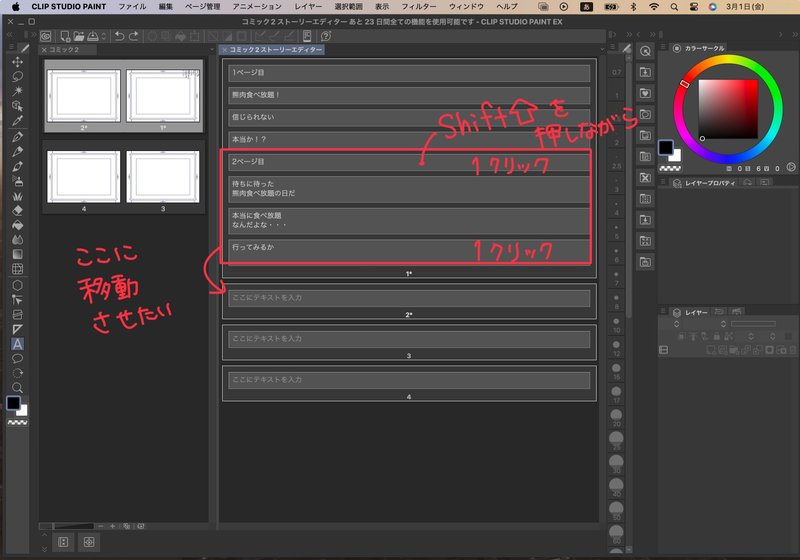This screenshot has width=800, height=560.
Task: Redo the last action
Action: [x=134, y=36]
